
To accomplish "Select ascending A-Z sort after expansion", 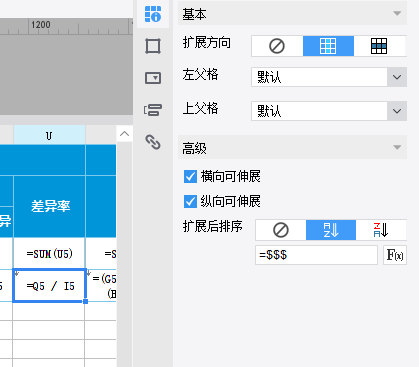I will 331,230.
